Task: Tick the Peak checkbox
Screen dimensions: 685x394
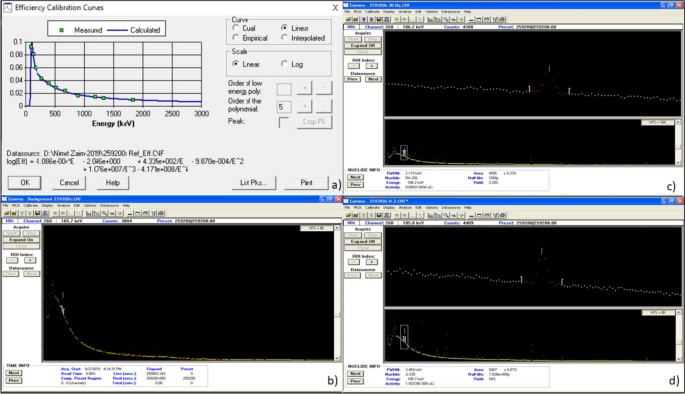Action: [284, 123]
